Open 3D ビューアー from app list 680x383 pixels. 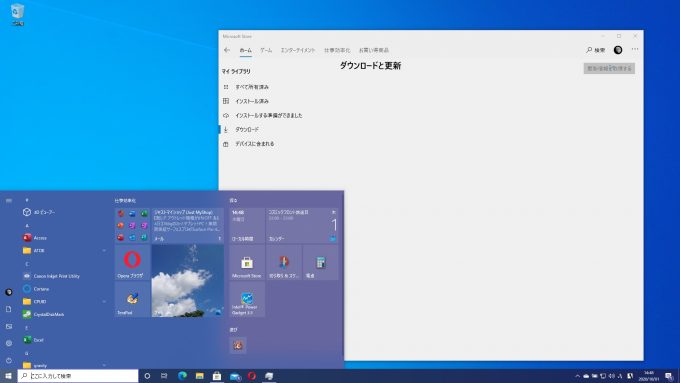(63, 212)
